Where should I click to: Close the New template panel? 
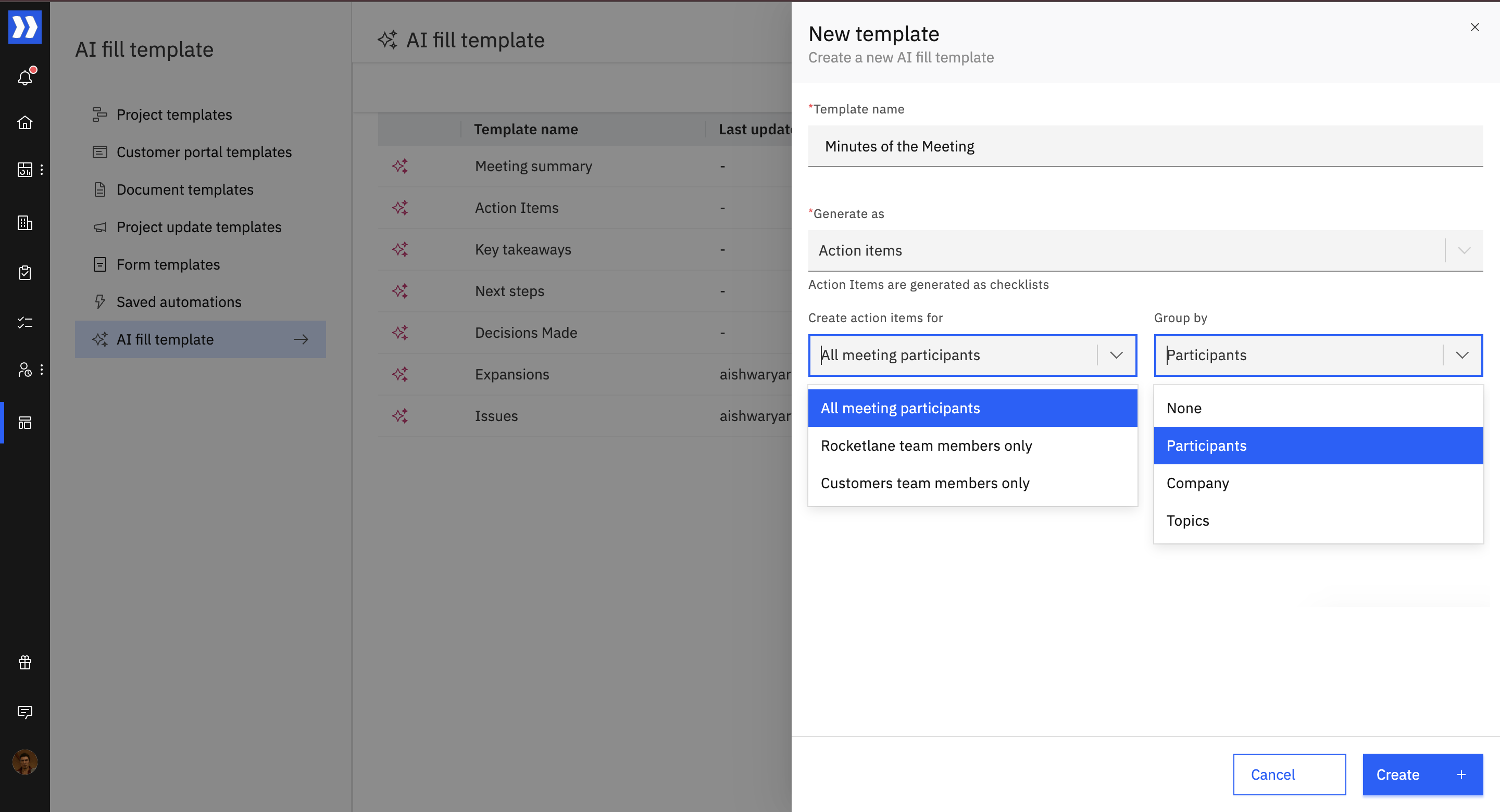click(x=1474, y=28)
